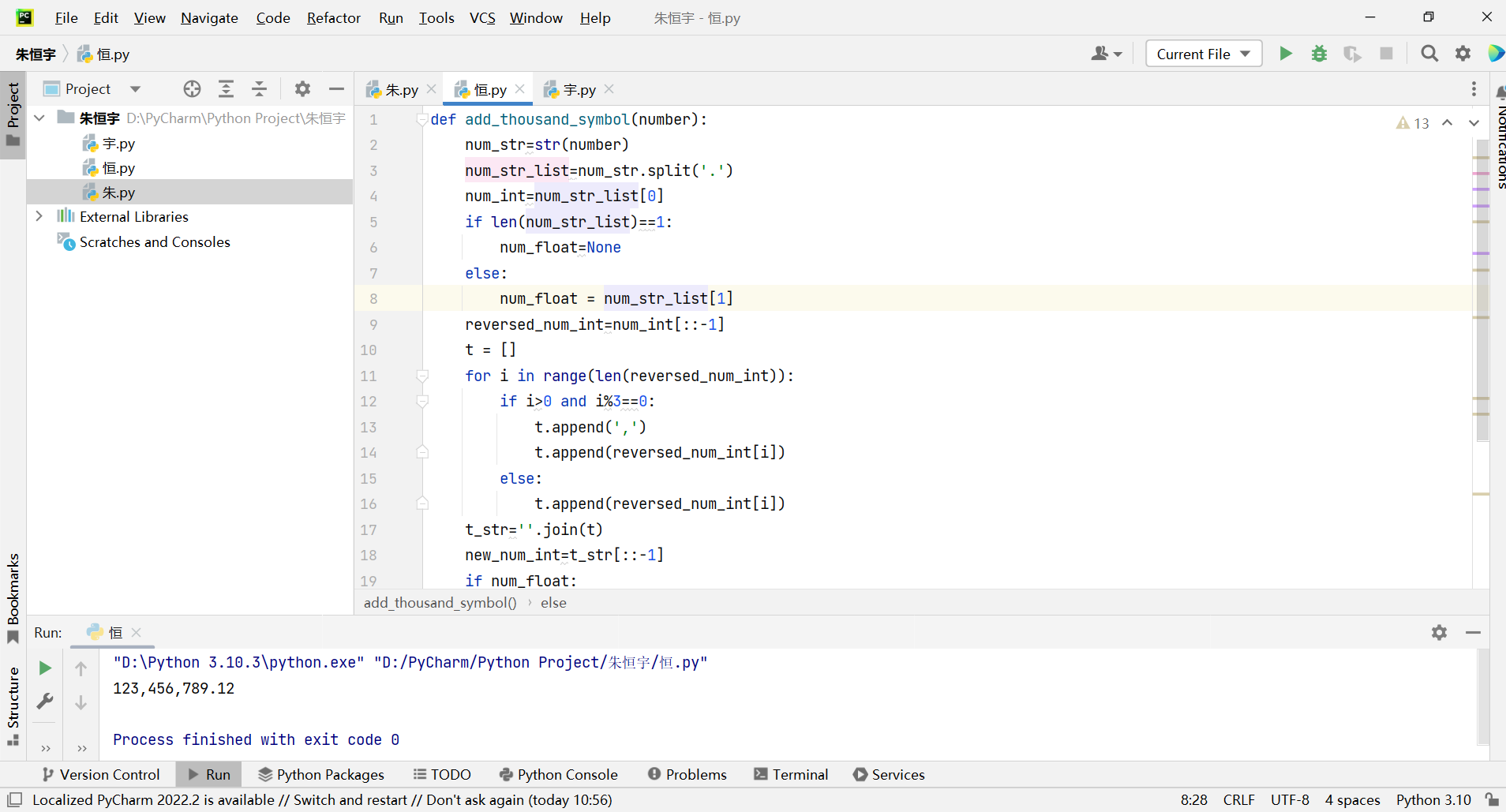Close the 恒 run tab
The height and width of the screenshot is (812, 1506).
[x=136, y=633]
